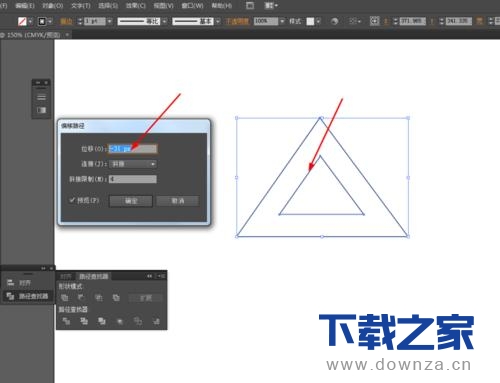
Task: Click the orange opacity label (不透明度)
Action: coord(237,22)
